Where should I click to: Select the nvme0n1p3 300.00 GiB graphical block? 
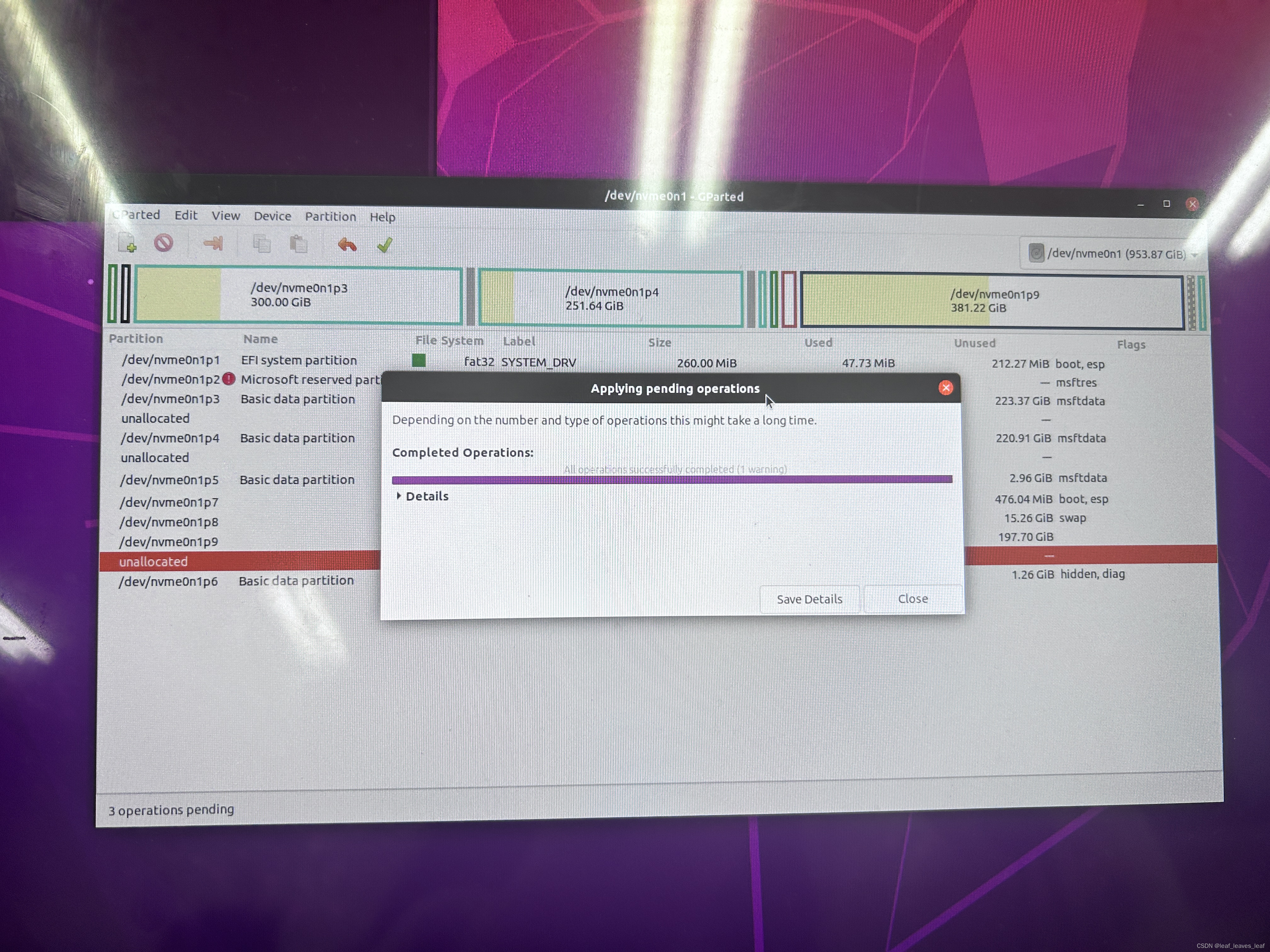[299, 295]
